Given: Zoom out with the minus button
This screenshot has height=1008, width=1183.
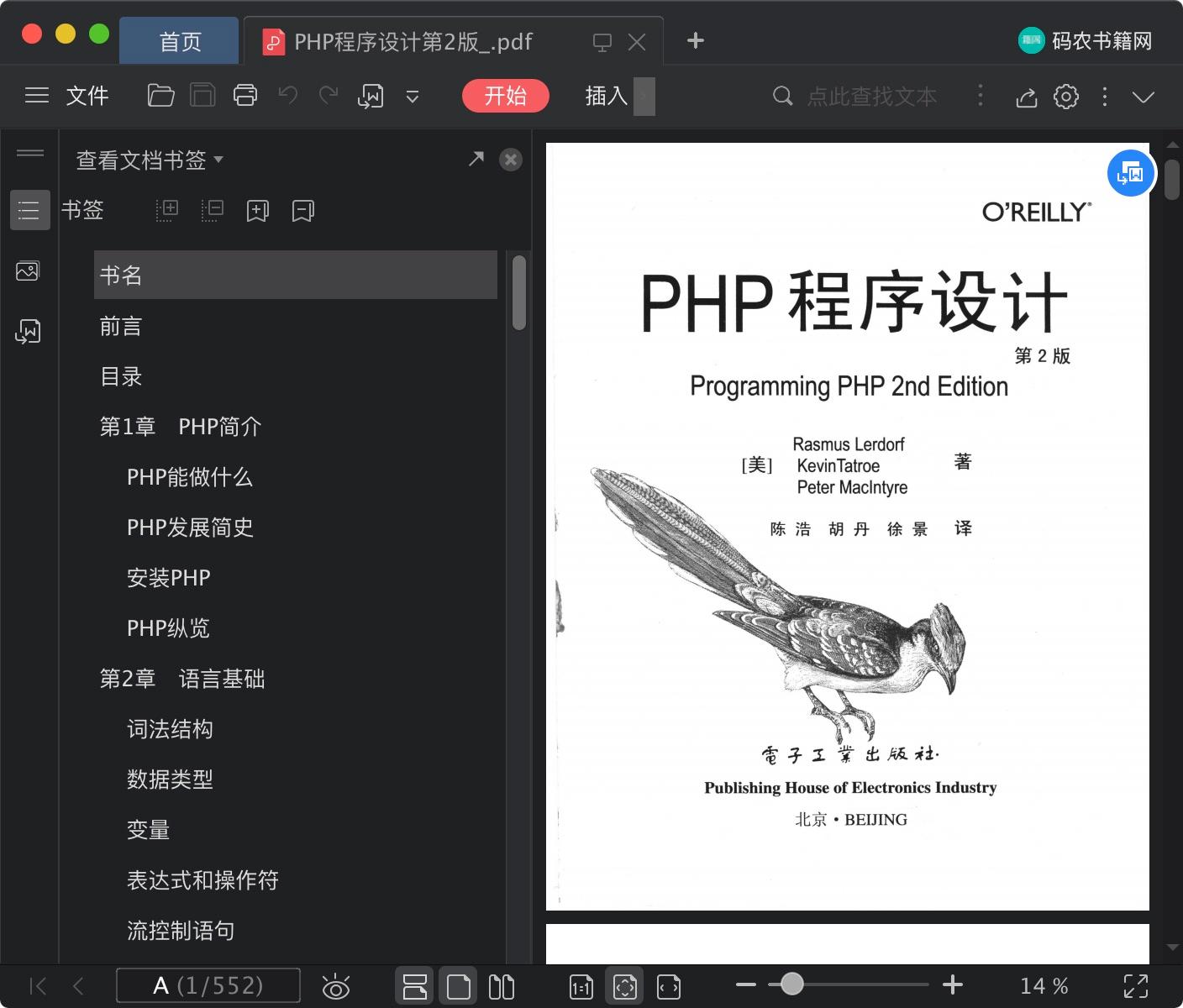Looking at the screenshot, I should tap(746, 984).
